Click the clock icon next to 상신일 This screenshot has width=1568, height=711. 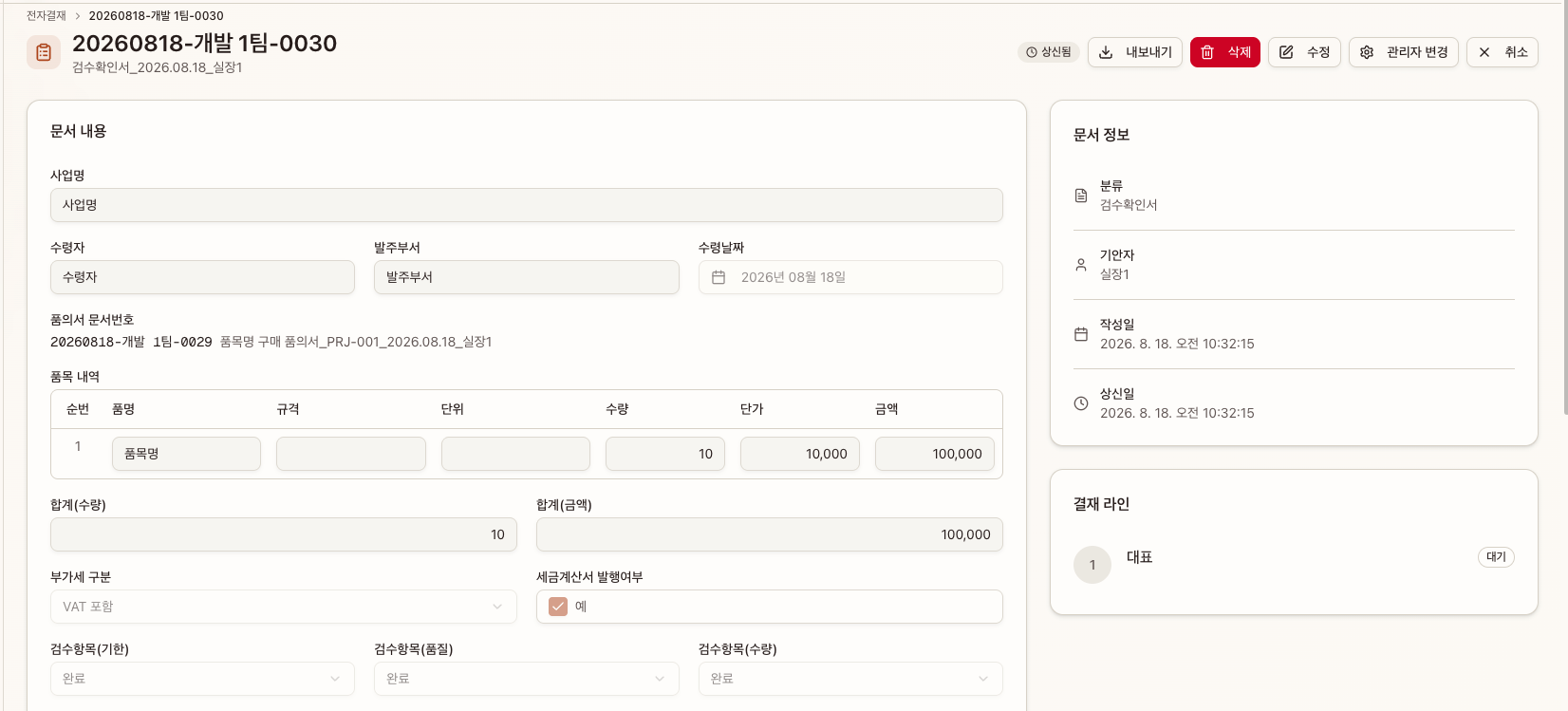click(1081, 403)
